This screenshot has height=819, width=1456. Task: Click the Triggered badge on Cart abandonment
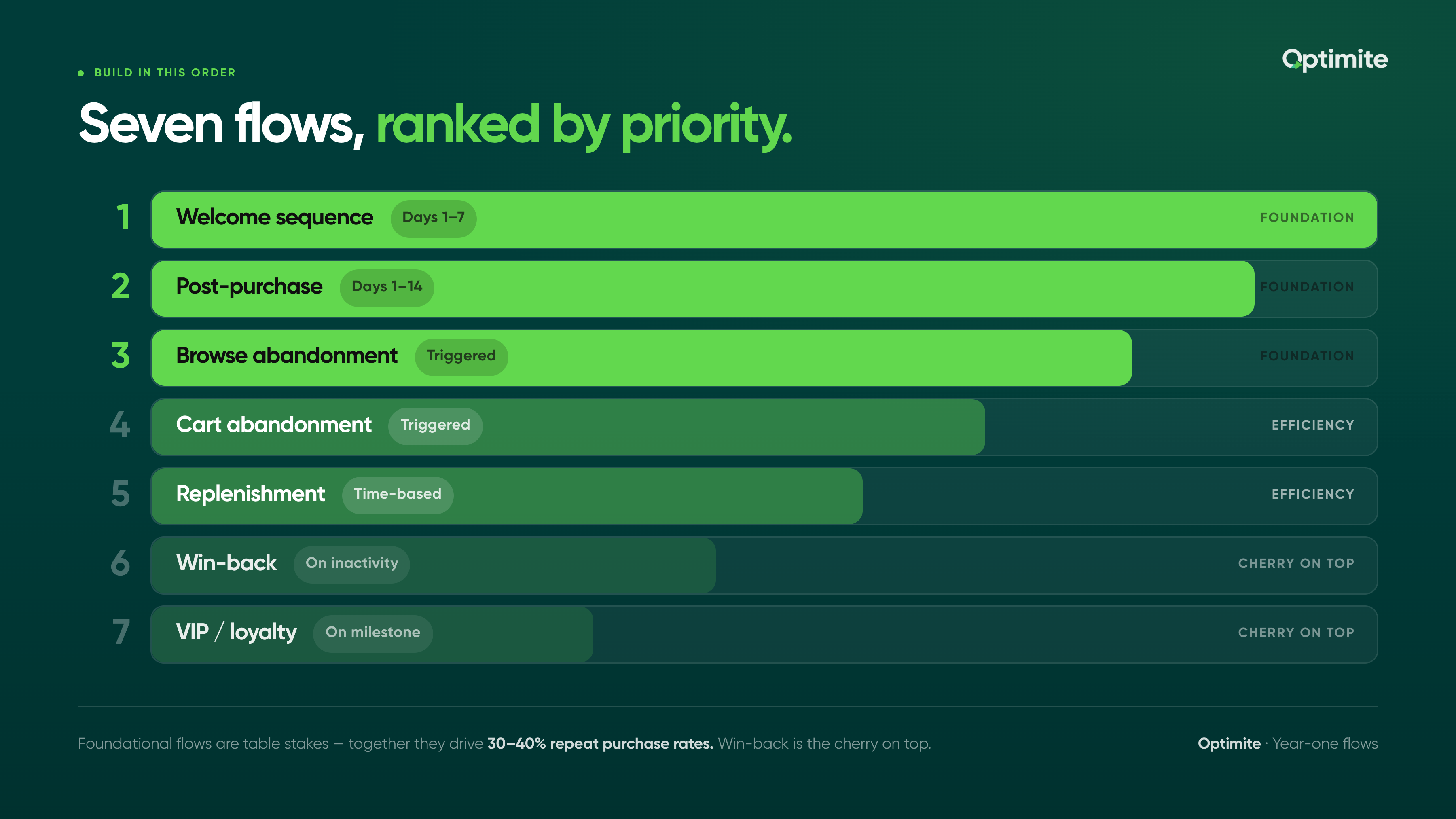435,425
